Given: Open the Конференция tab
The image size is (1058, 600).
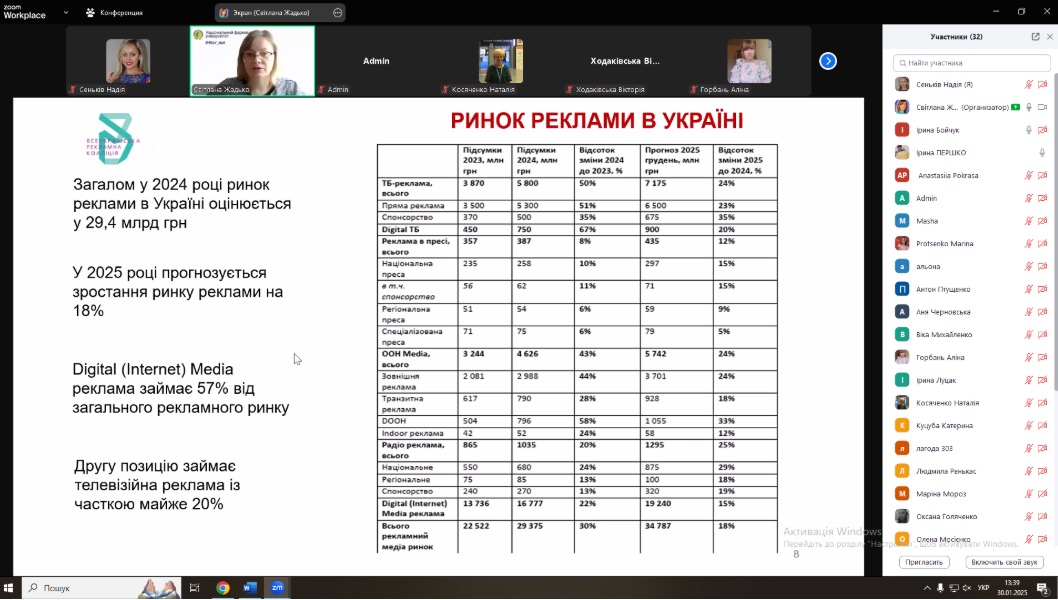Looking at the screenshot, I should [x=114, y=12].
